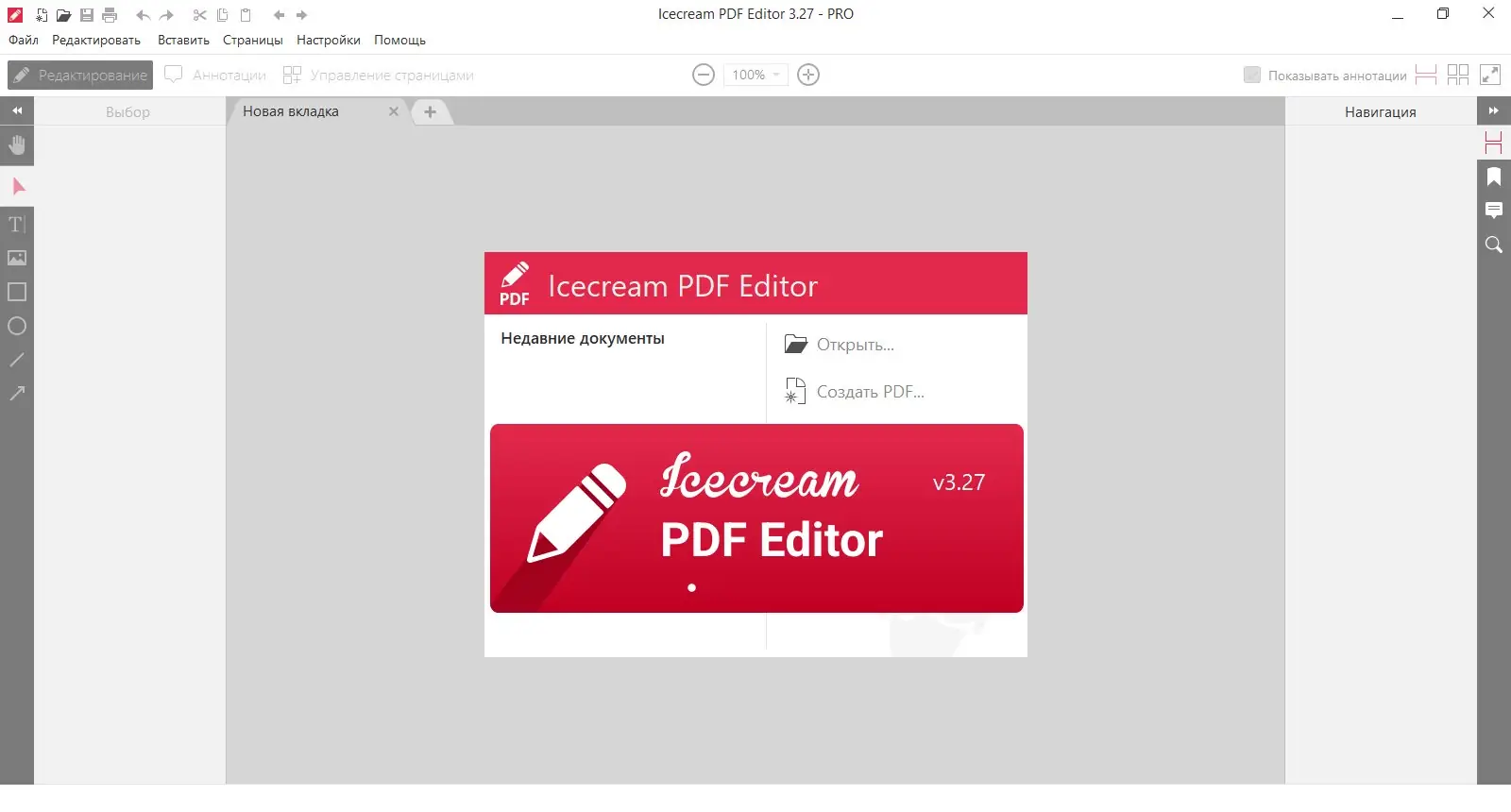Open the Страницы menu
This screenshot has height=812, width=1511.
click(x=253, y=40)
